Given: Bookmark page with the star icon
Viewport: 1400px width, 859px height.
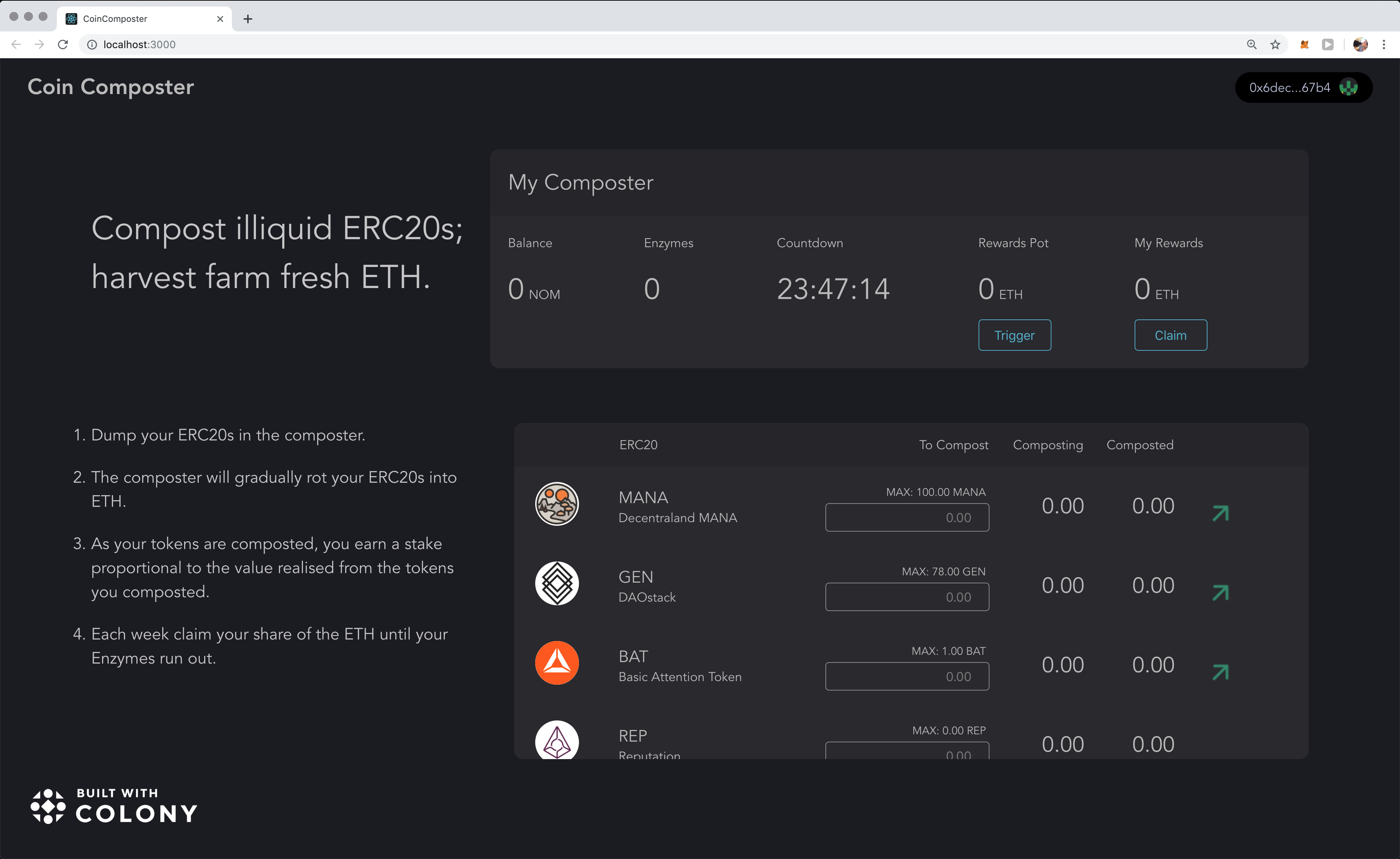Looking at the screenshot, I should 1275,44.
